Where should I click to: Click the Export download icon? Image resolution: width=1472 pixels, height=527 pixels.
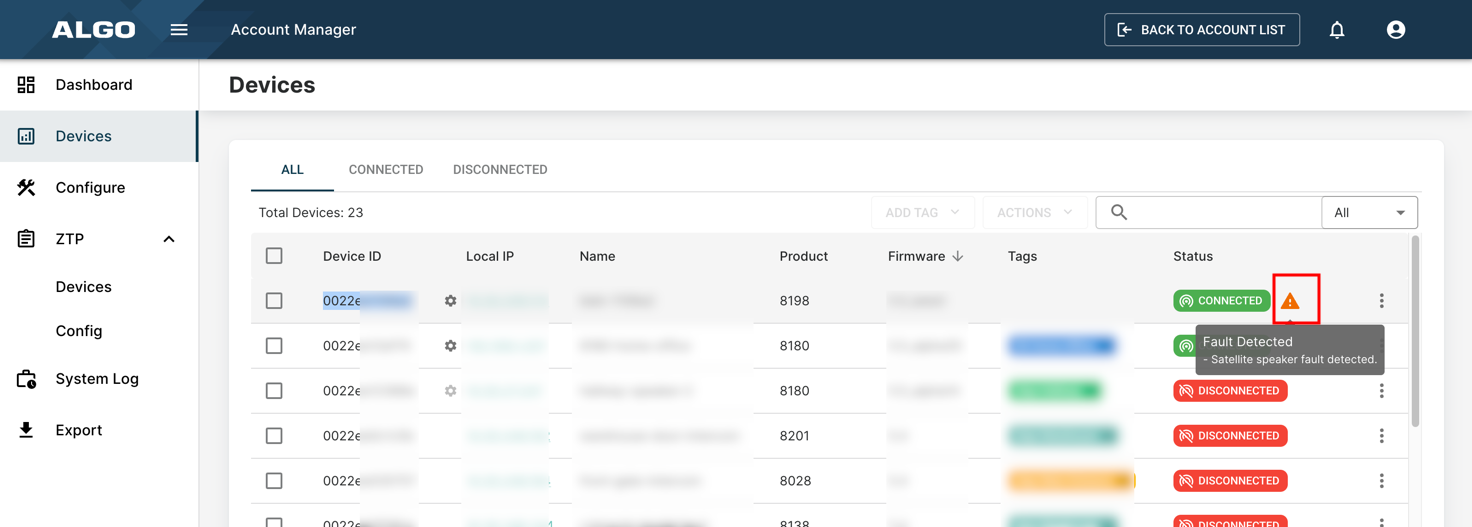click(26, 430)
